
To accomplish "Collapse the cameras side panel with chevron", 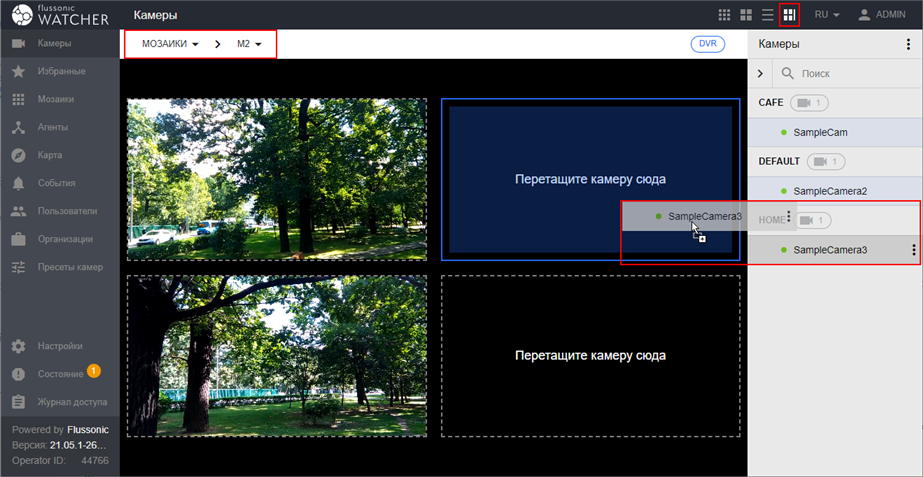I will pos(760,73).
